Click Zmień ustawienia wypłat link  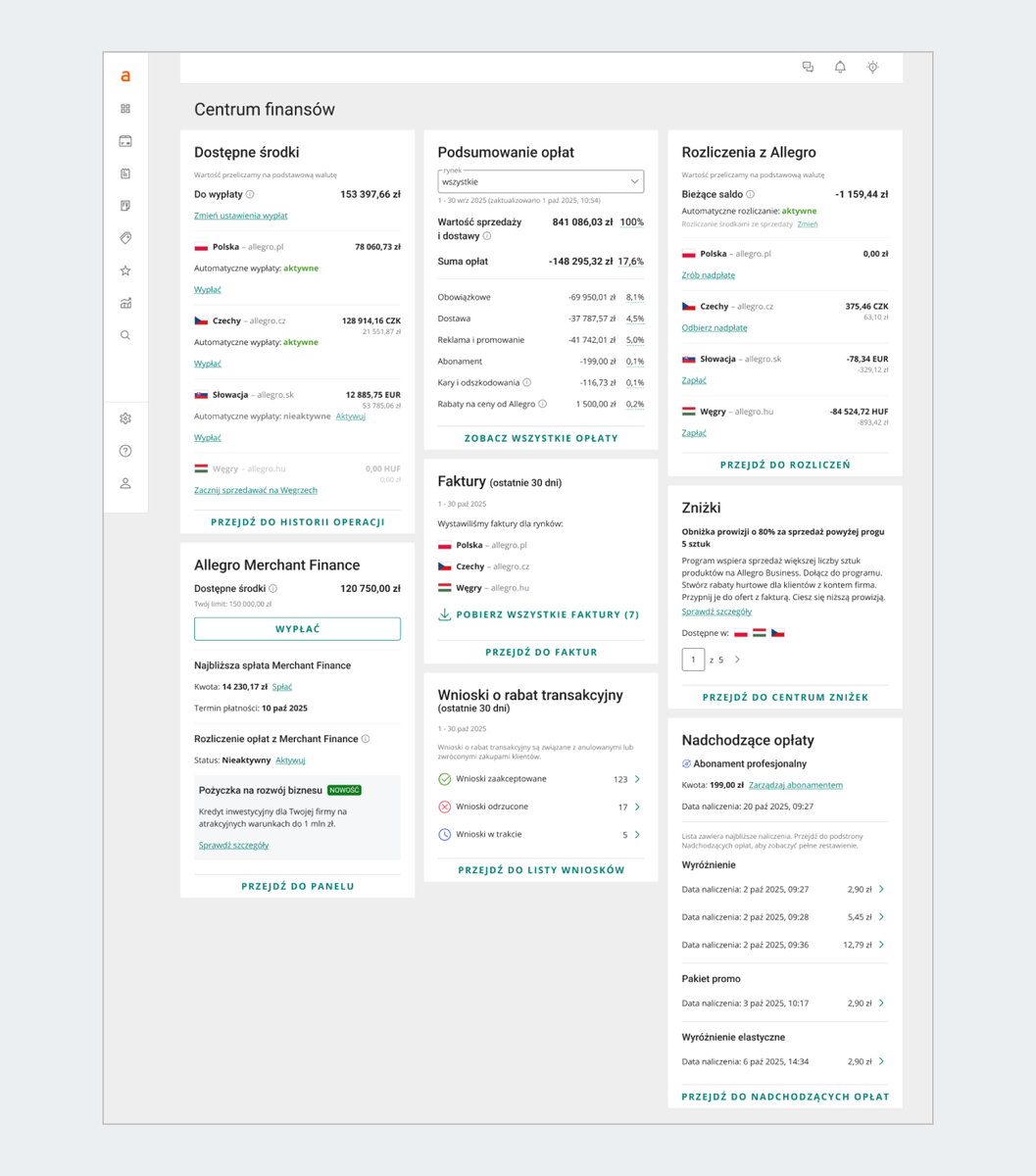[241, 216]
